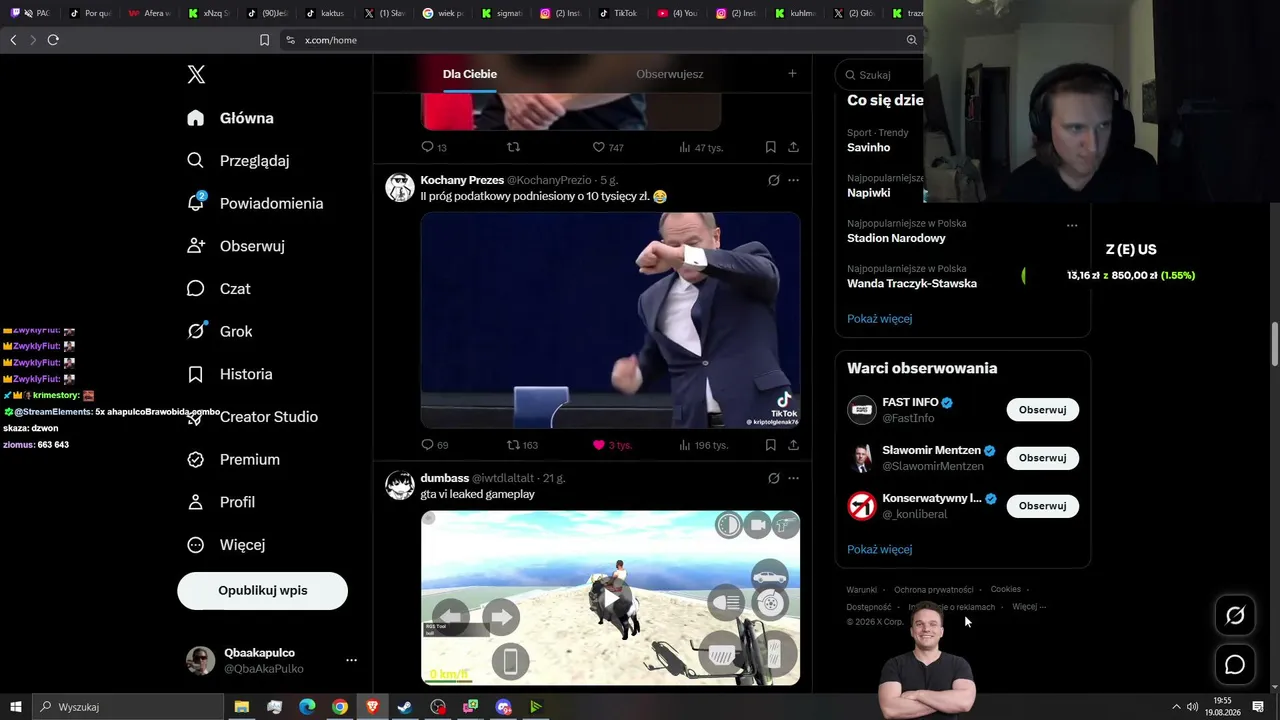This screenshot has height=720, width=1280.
Task: Switch to the sigmat browser tab
Action: click(x=501, y=13)
